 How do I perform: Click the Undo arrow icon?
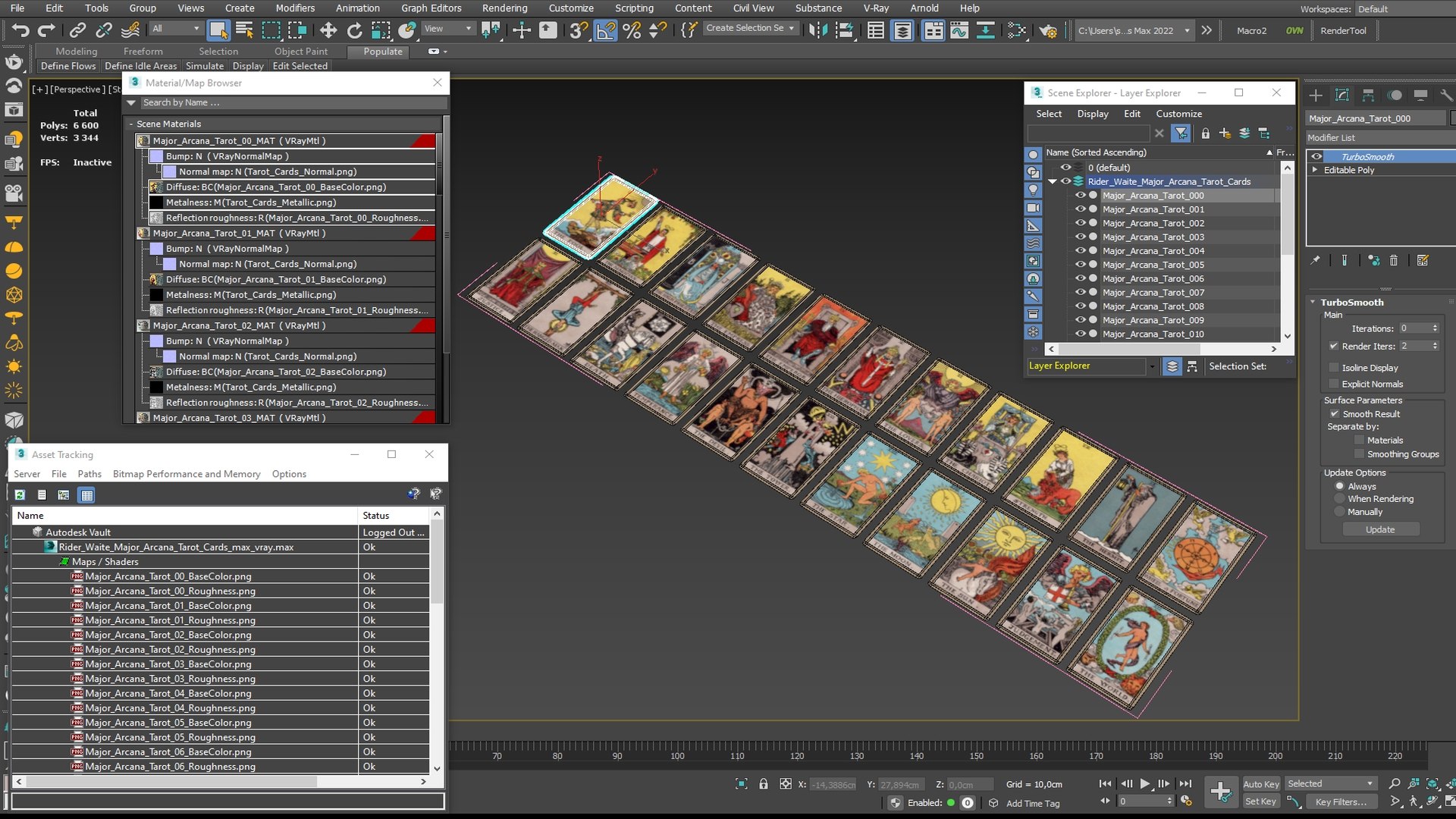20,30
